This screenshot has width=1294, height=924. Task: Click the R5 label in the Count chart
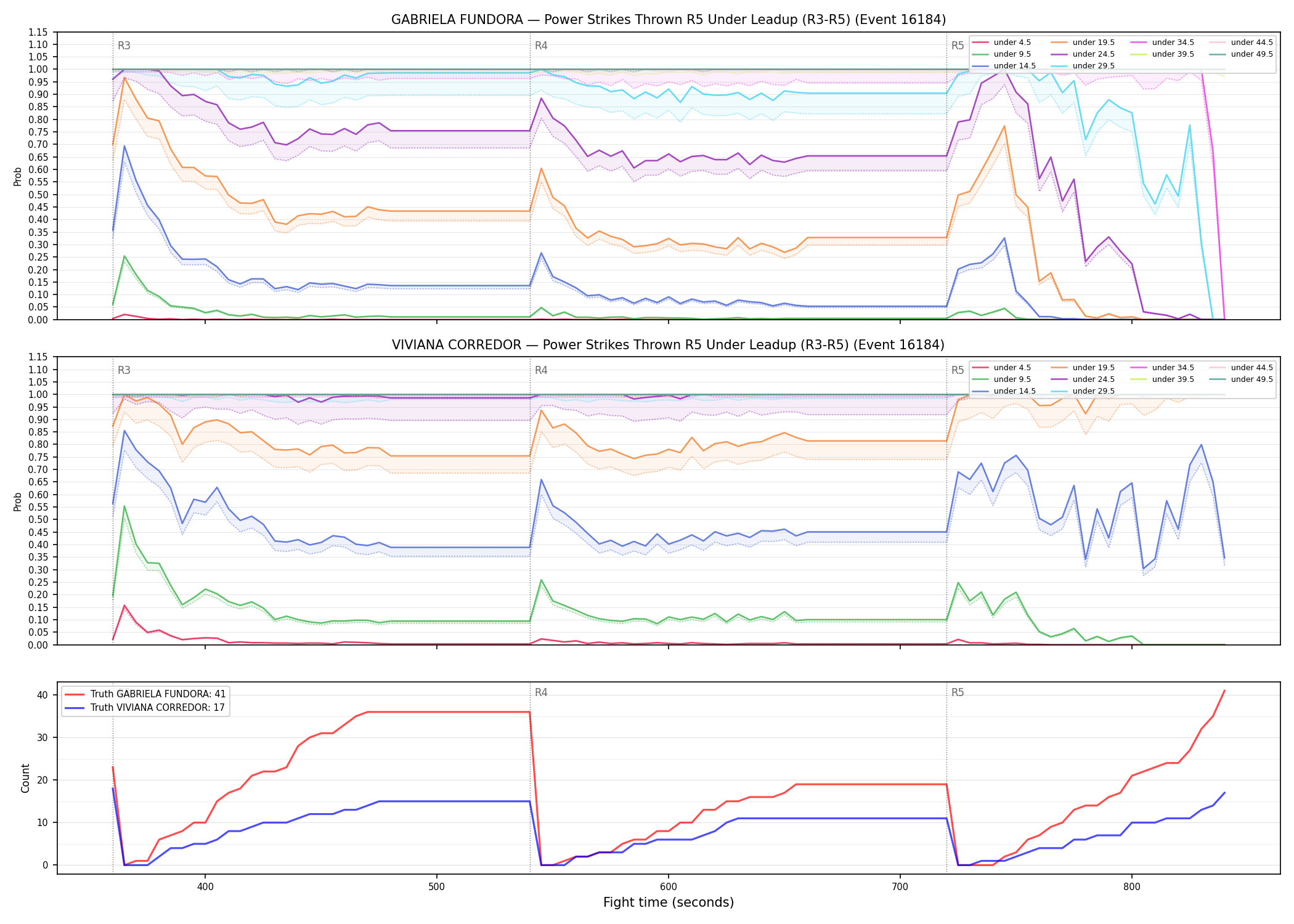958,692
